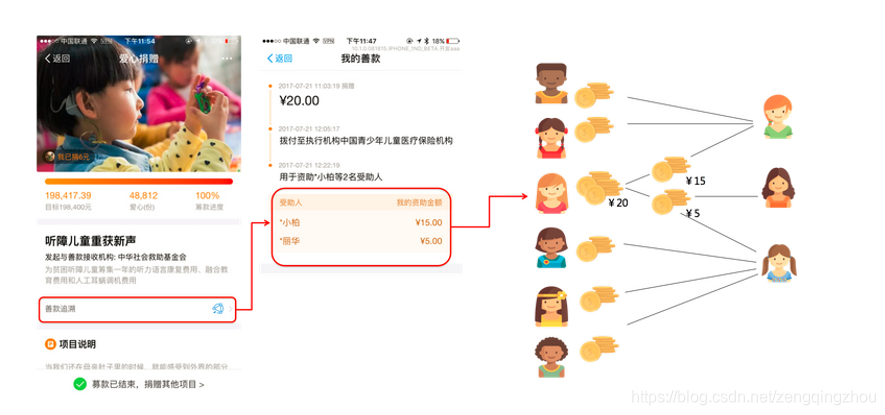
Task: Select the 丽华 recipient row ¥5.00
Action: pyautogui.click(x=361, y=241)
